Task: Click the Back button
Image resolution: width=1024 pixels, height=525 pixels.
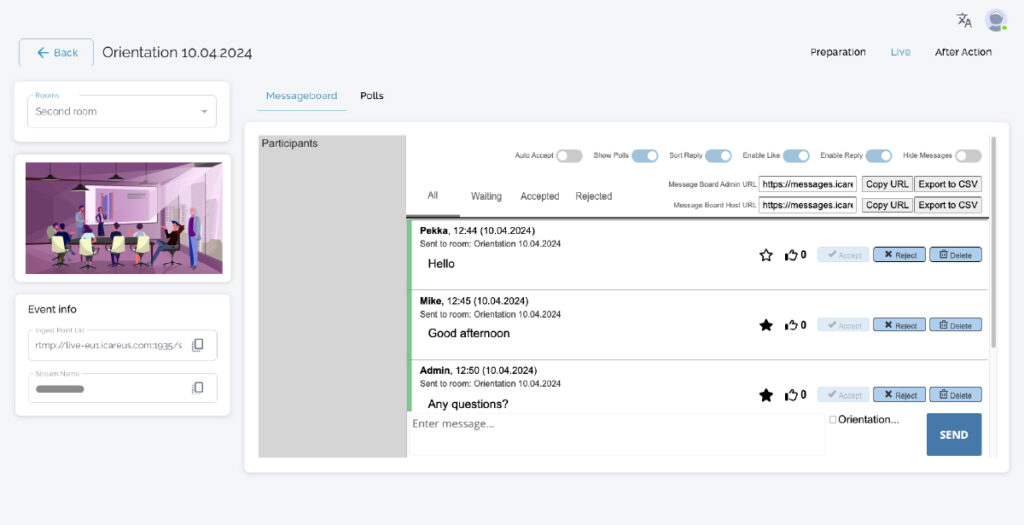Action: pos(56,52)
